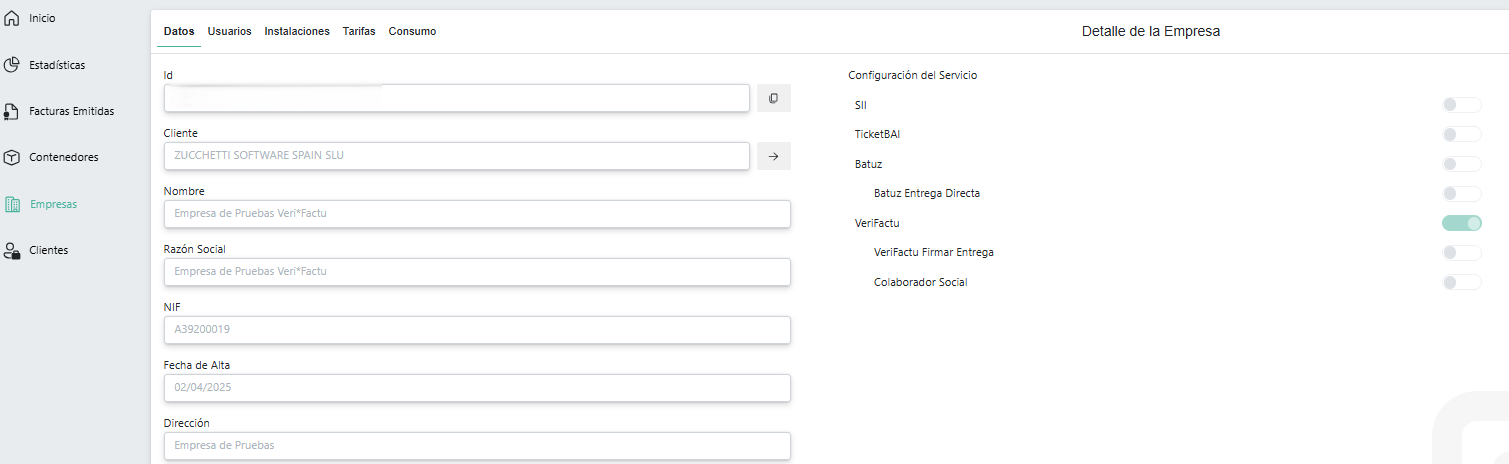This screenshot has height=464, width=1509.
Task: Click the Configuración del Servicio label
Action: coord(913,75)
